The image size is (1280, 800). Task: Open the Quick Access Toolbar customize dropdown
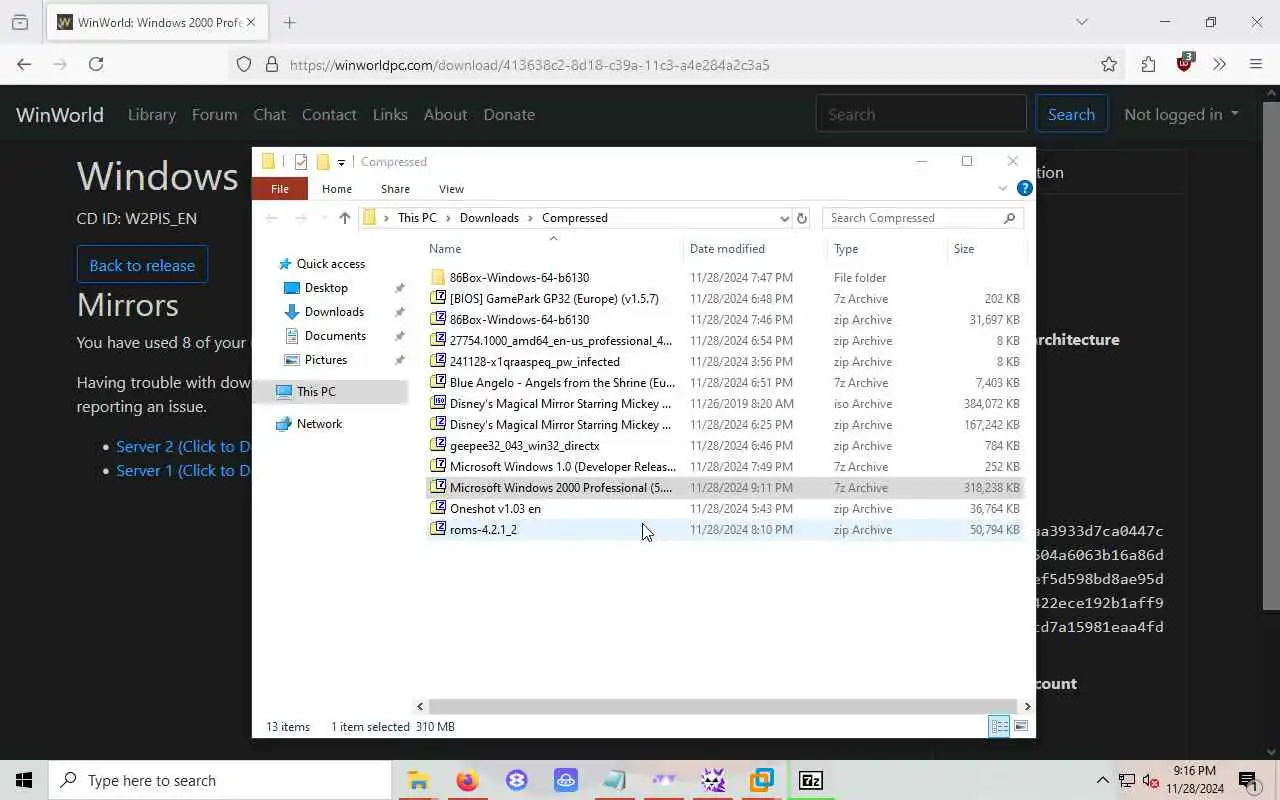341,162
